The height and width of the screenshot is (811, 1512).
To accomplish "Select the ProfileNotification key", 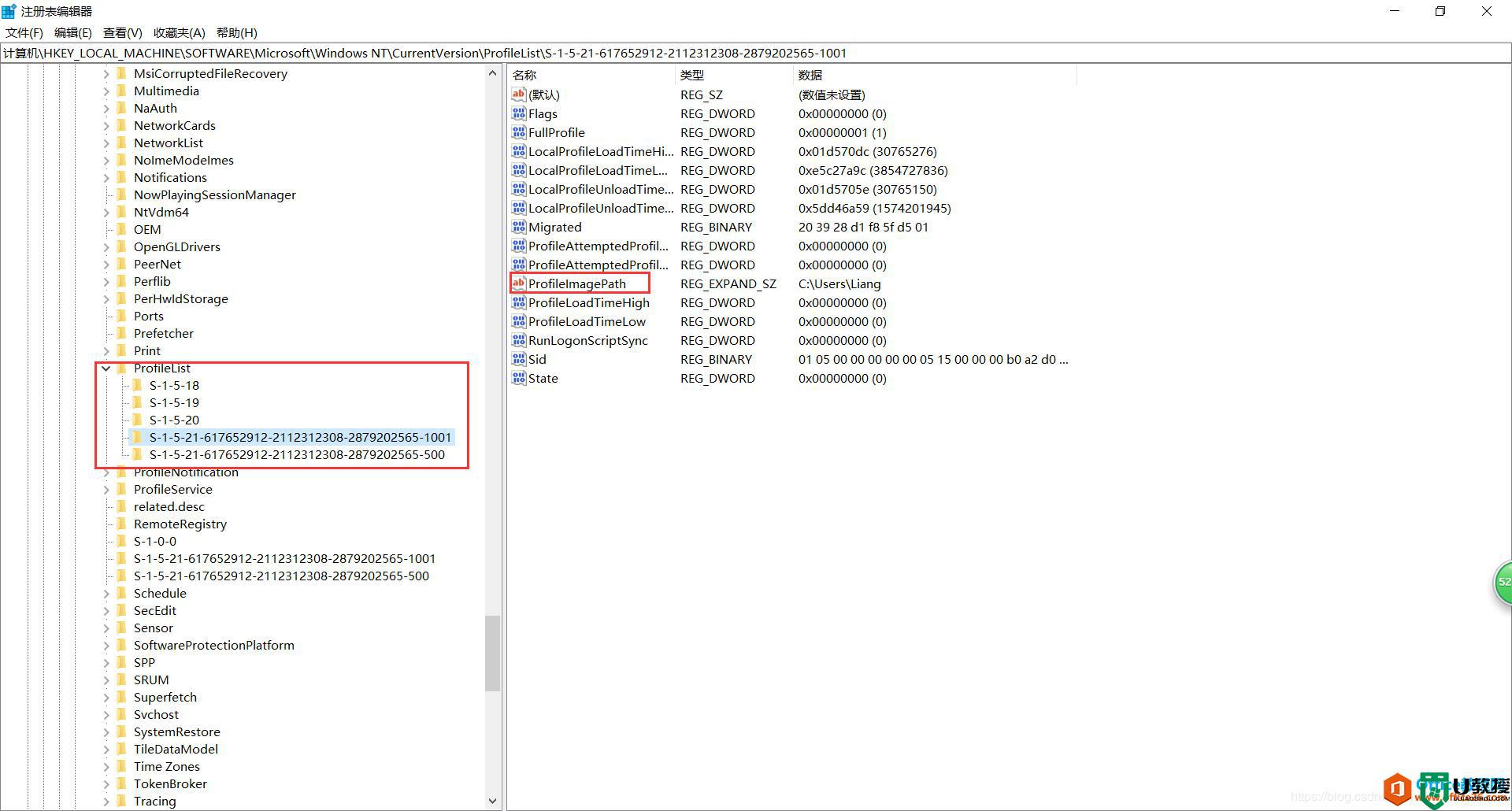I will (x=186, y=472).
